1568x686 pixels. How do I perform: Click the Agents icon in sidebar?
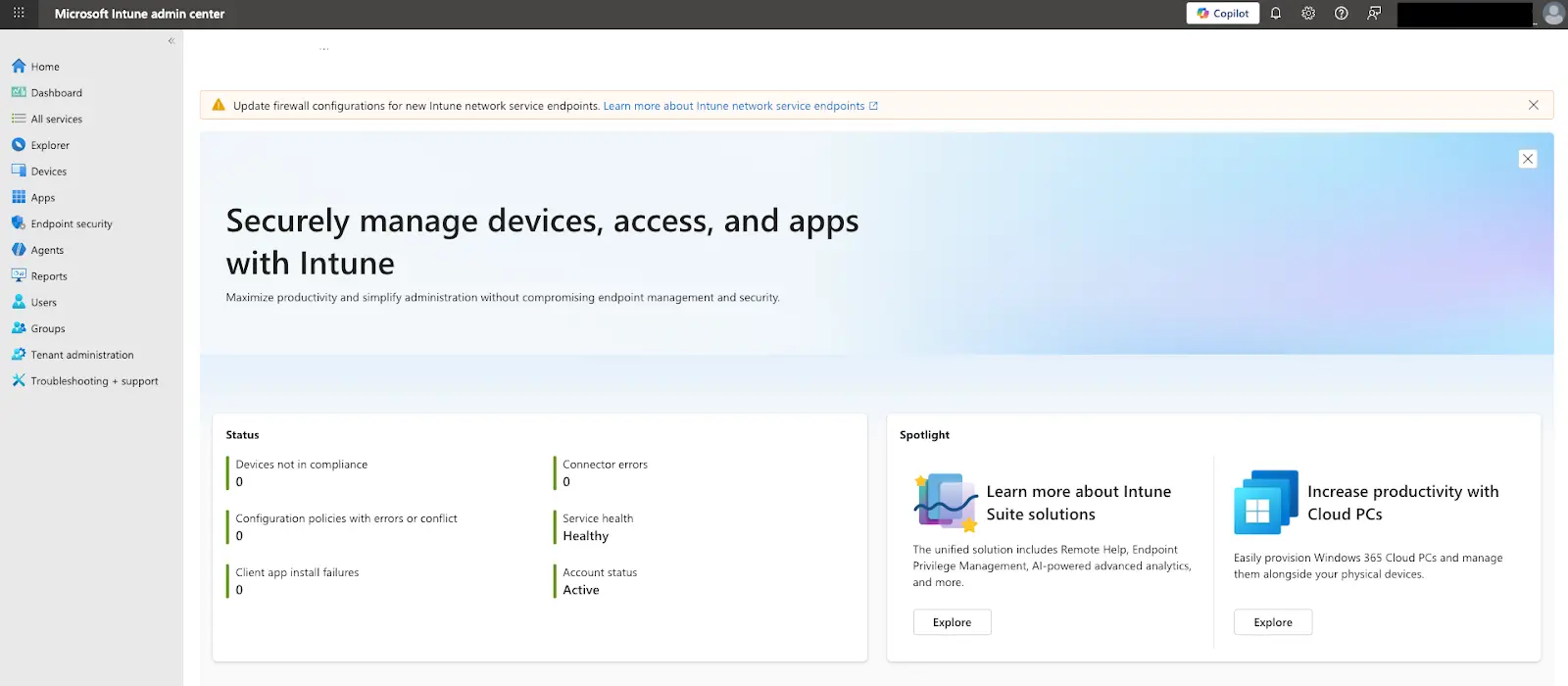click(x=19, y=250)
